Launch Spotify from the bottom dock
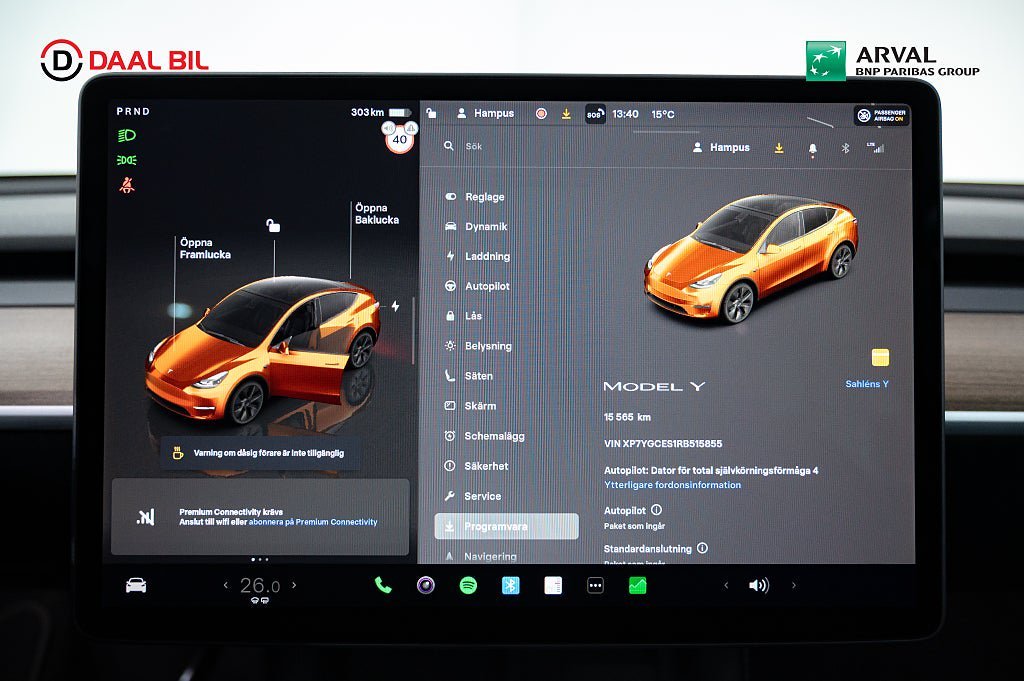 coord(468,585)
